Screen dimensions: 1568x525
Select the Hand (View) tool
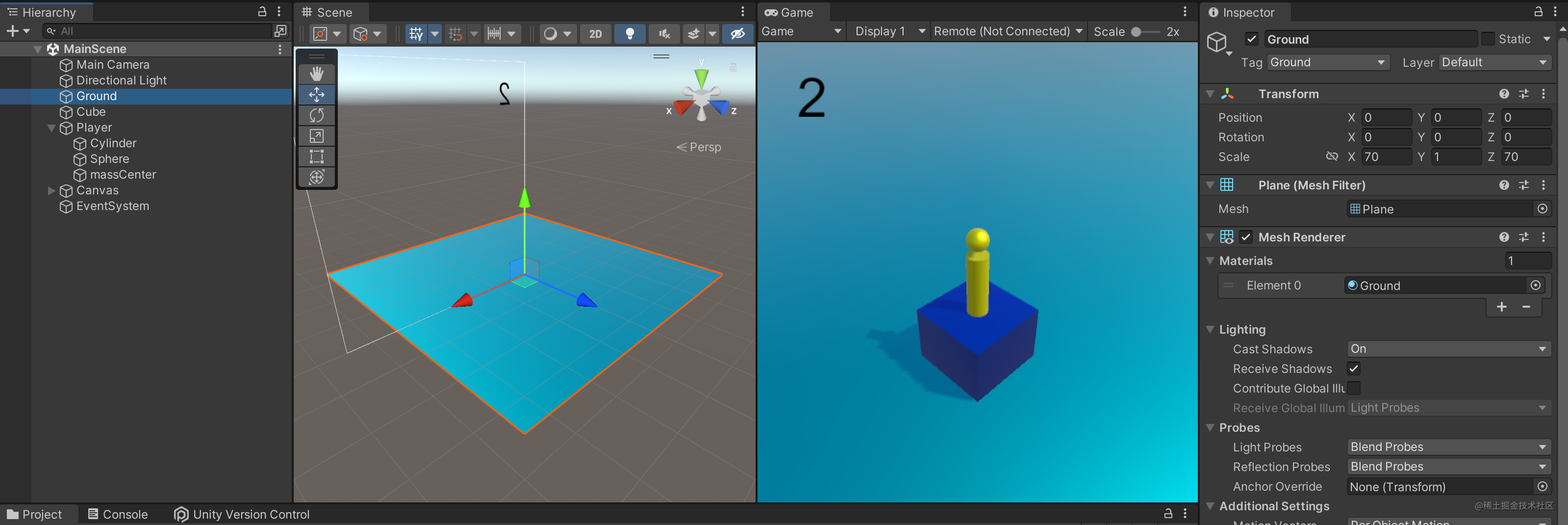(x=317, y=74)
